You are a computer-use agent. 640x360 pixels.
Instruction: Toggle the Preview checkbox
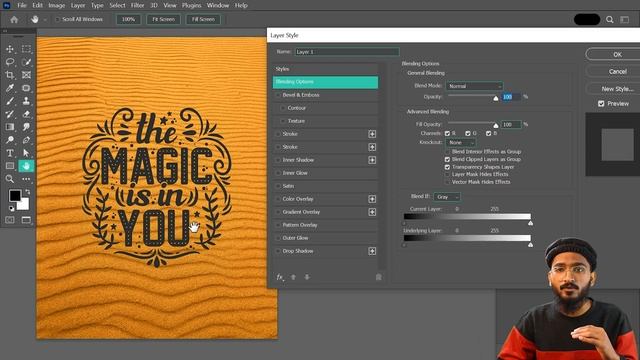pyautogui.click(x=601, y=104)
